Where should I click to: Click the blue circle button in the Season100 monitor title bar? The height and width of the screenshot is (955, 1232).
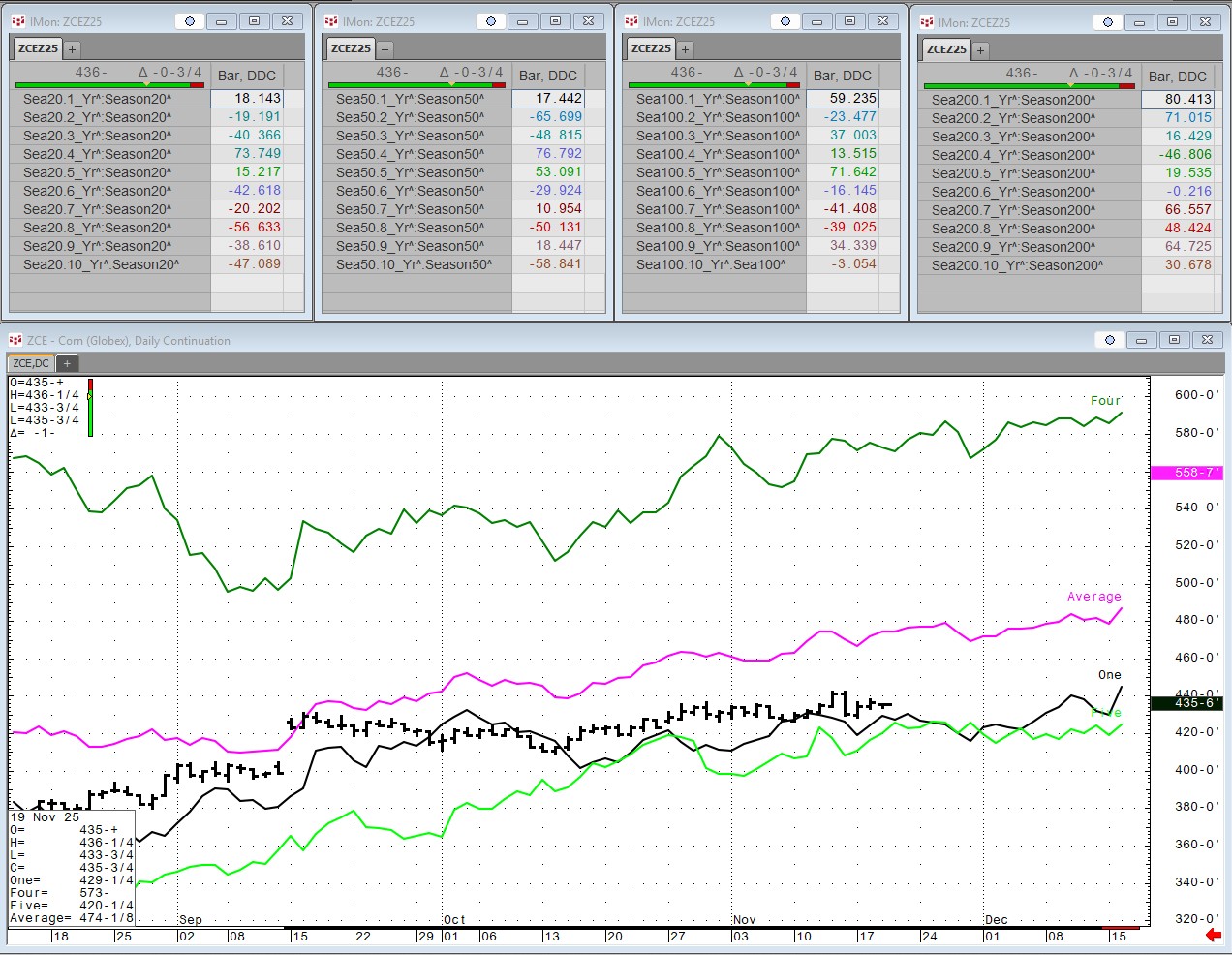pos(785,21)
